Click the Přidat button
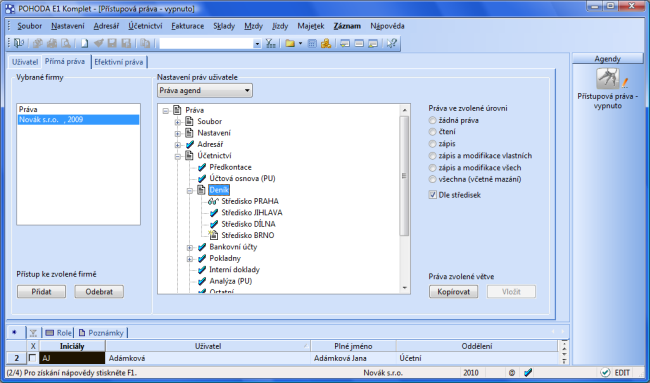650x383 pixels. (x=41, y=291)
